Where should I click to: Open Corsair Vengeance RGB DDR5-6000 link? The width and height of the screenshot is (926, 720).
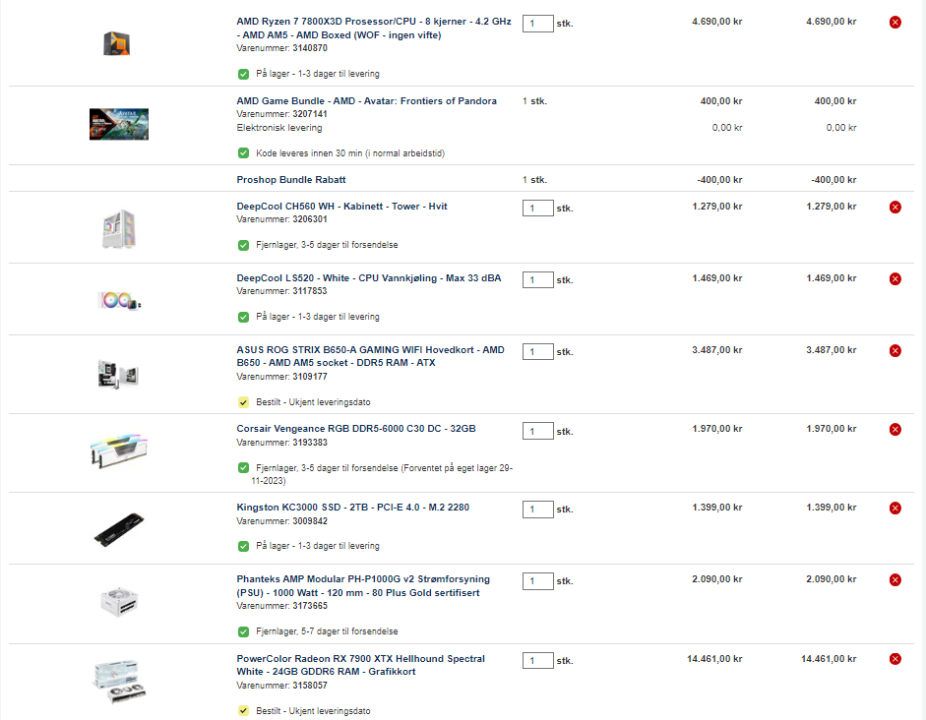click(x=356, y=429)
